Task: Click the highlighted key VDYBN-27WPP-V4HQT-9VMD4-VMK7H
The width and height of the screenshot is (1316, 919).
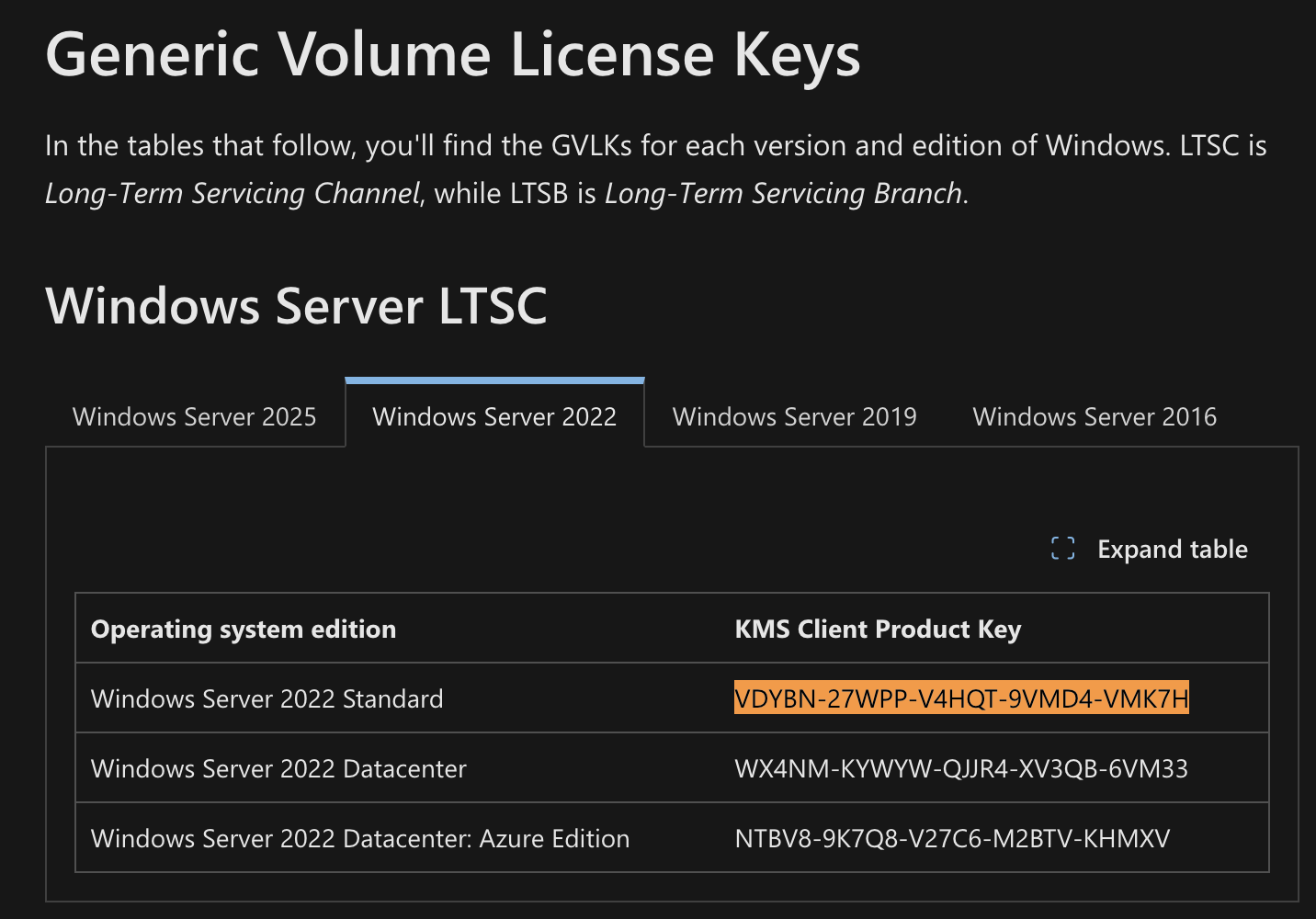Action: [x=961, y=698]
